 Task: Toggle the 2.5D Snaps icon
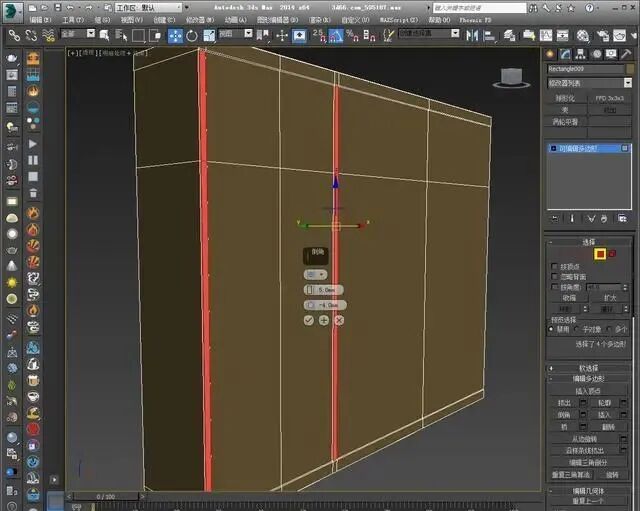pos(319,36)
